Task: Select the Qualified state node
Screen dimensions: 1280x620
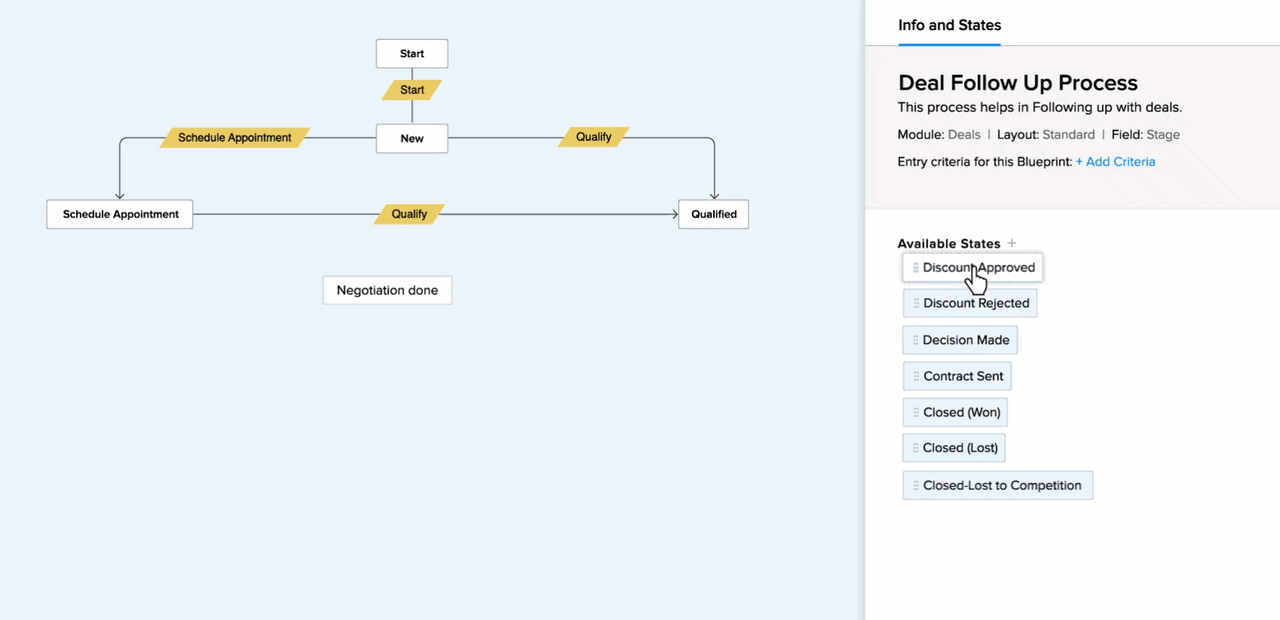Action: click(x=714, y=214)
